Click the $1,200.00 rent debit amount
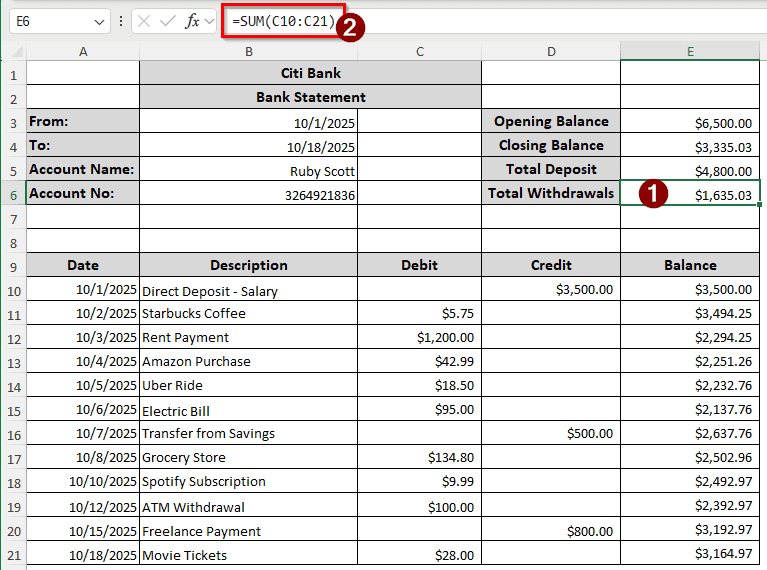Viewport: 767px width, 570px height. (x=420, y=337)
